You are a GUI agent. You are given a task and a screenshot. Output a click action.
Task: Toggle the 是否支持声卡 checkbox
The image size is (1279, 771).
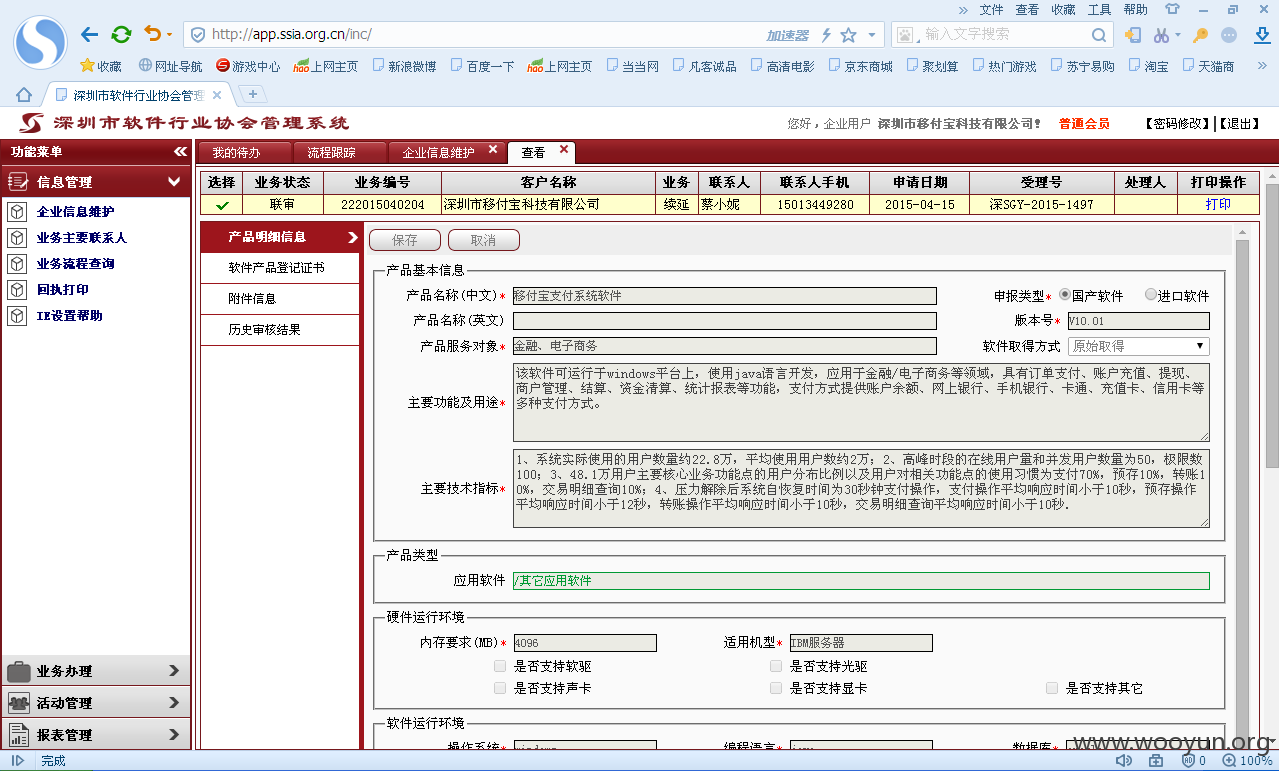[500, 688]
